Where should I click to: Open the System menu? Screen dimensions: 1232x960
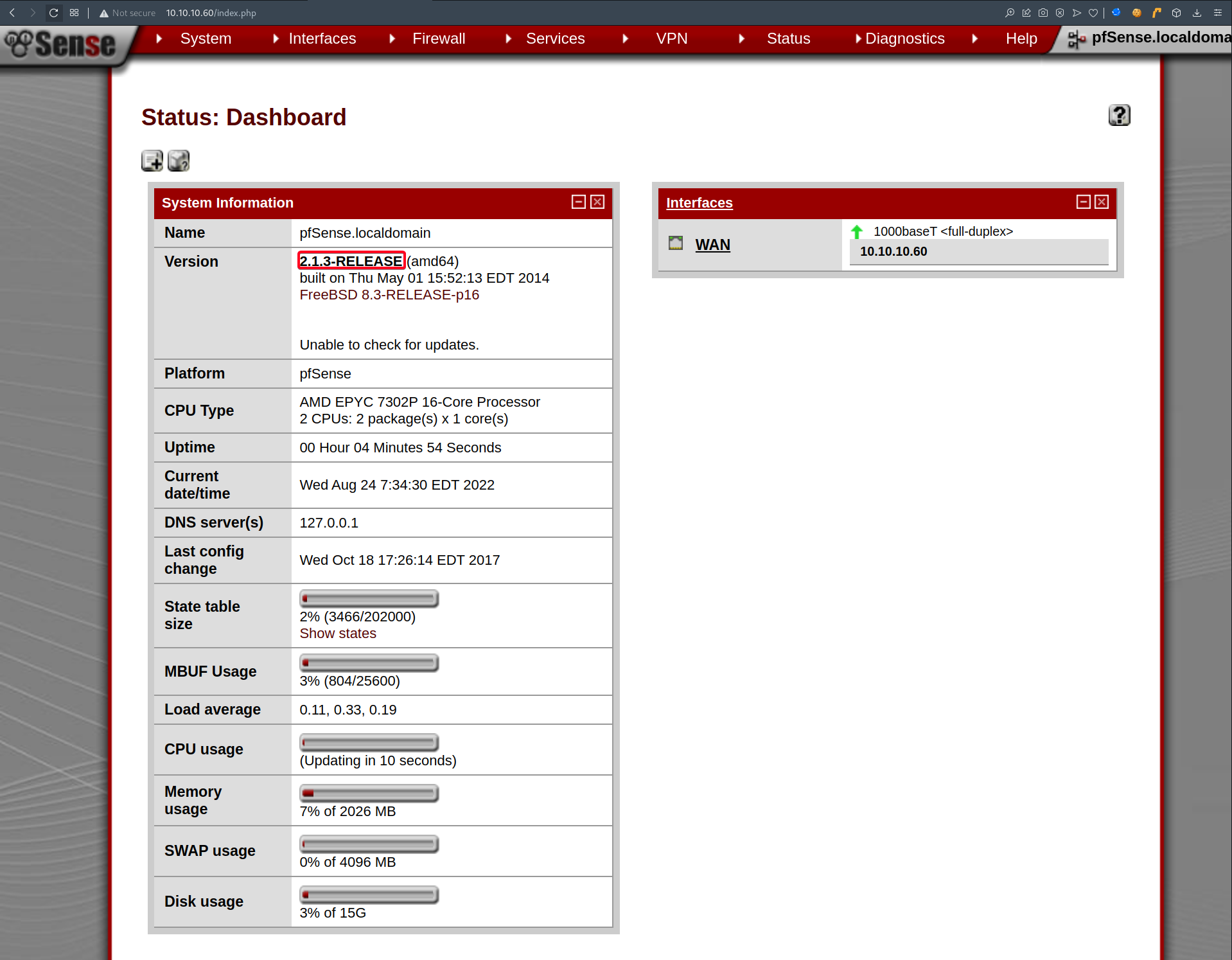(206, 39)
